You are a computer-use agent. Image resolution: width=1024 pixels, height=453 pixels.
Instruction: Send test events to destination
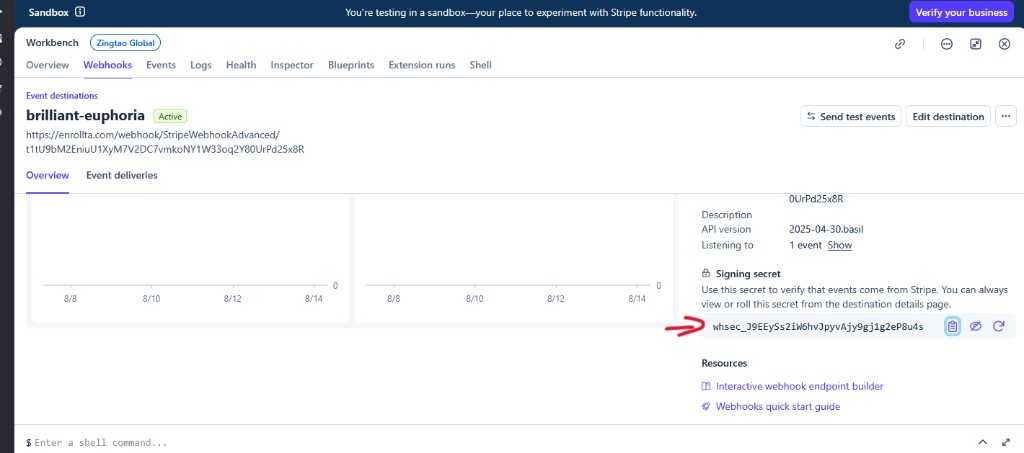851,116
